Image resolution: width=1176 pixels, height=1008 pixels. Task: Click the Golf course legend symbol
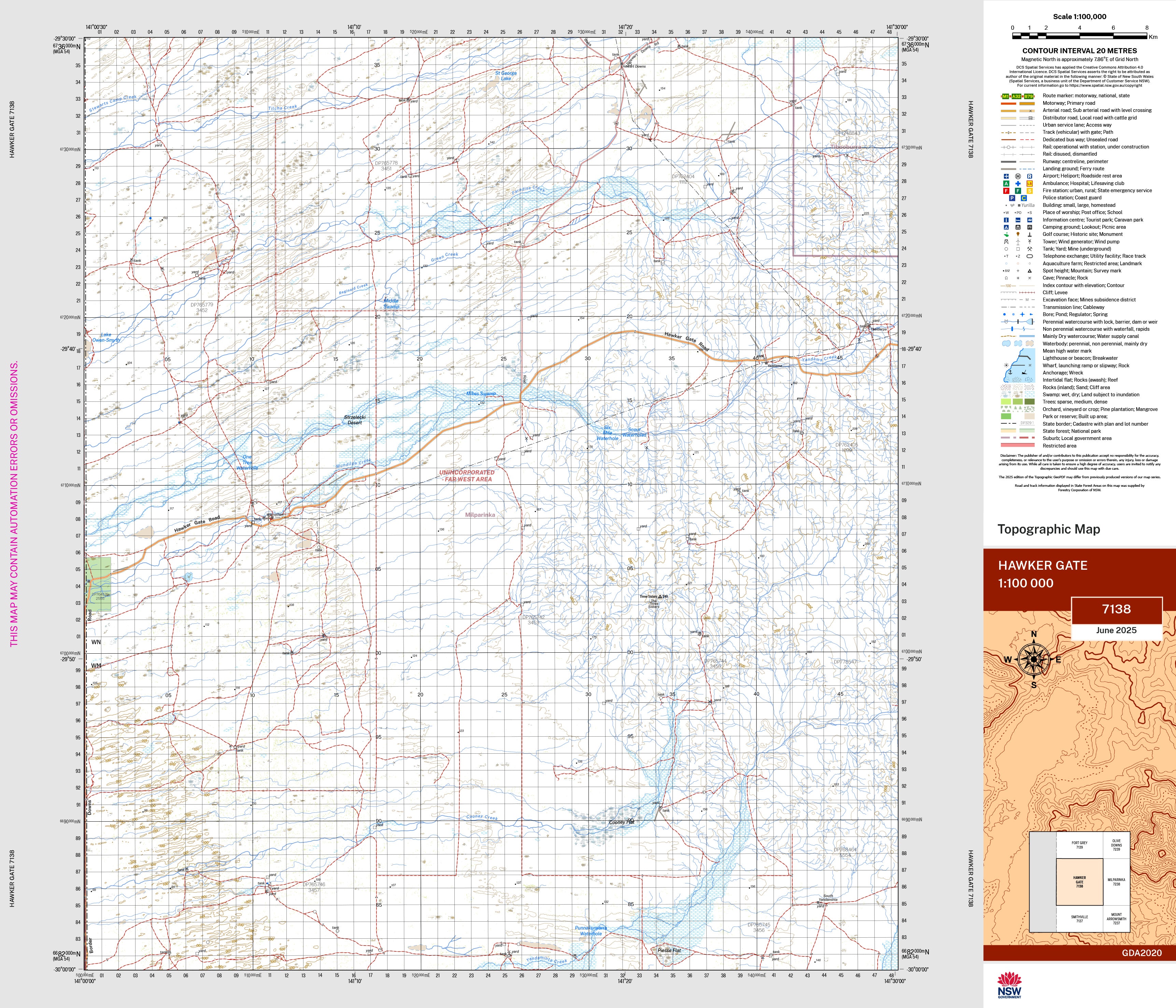1006,235
